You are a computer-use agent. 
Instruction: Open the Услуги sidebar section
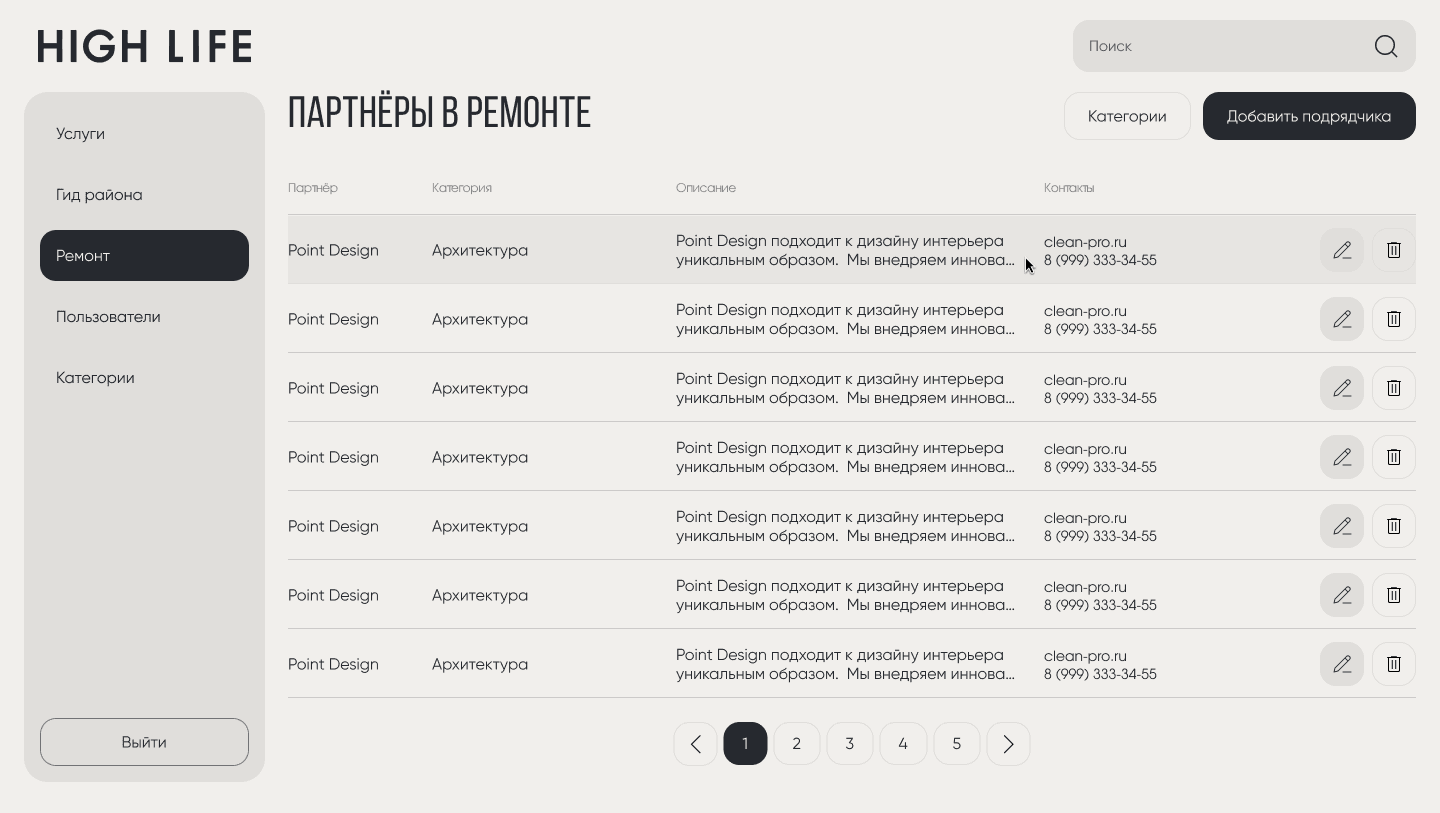coord(80,134)
